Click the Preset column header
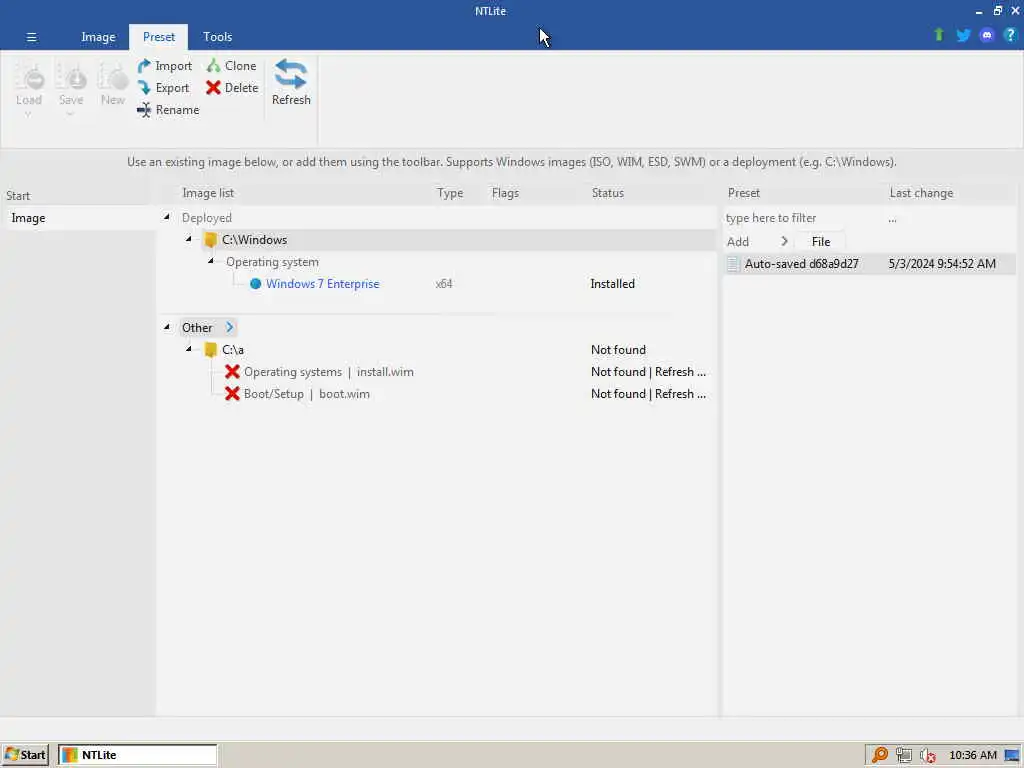 pos(743,193)
